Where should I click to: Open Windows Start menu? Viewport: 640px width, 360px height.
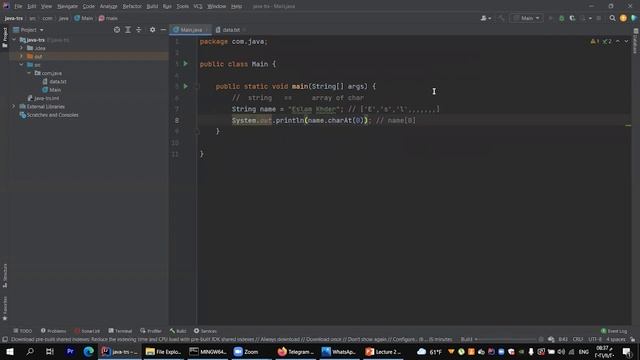[9, 351]
